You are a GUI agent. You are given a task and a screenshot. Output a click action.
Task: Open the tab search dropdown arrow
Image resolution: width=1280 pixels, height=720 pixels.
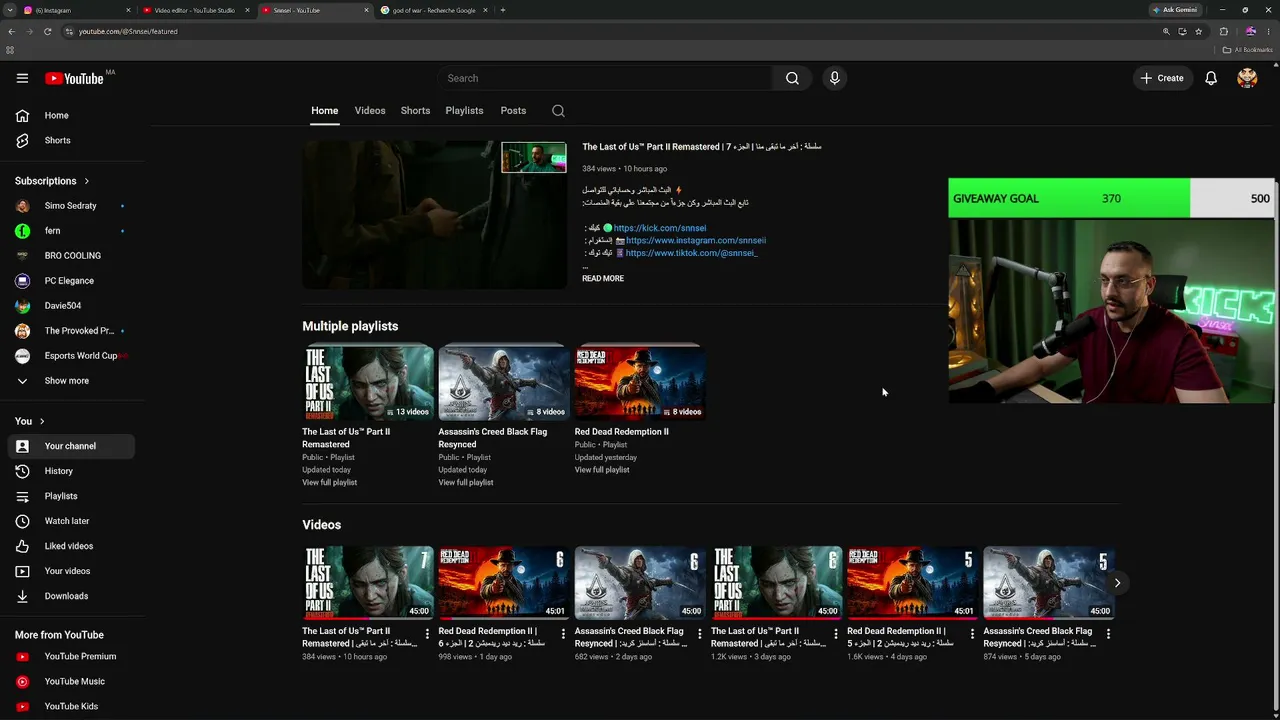pos(10,10)
